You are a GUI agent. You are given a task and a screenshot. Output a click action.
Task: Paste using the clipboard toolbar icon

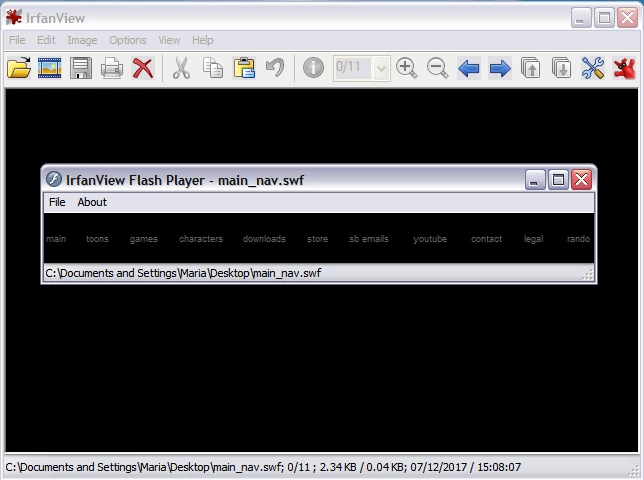pos(244,68)
